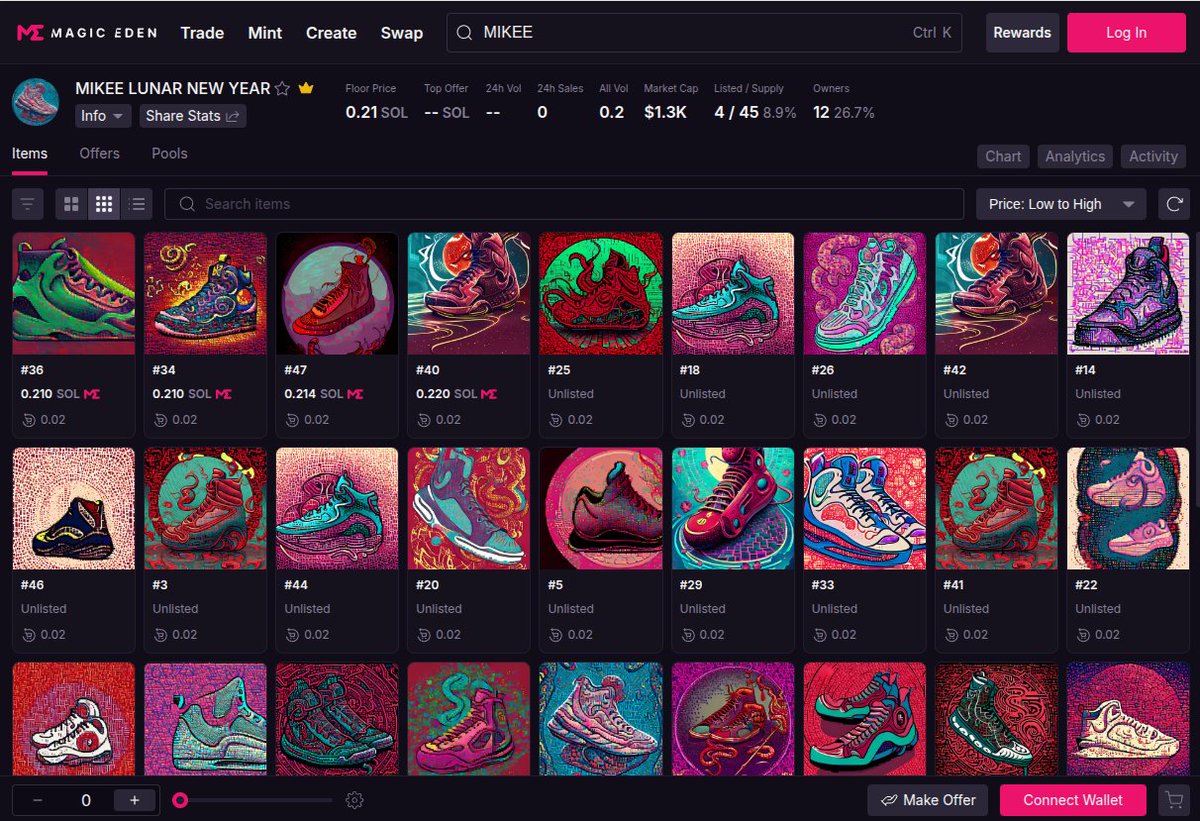Click the ME marketplace icon on #36
This screenshot has height=821, width=1200.
click(x=91, y=394)
